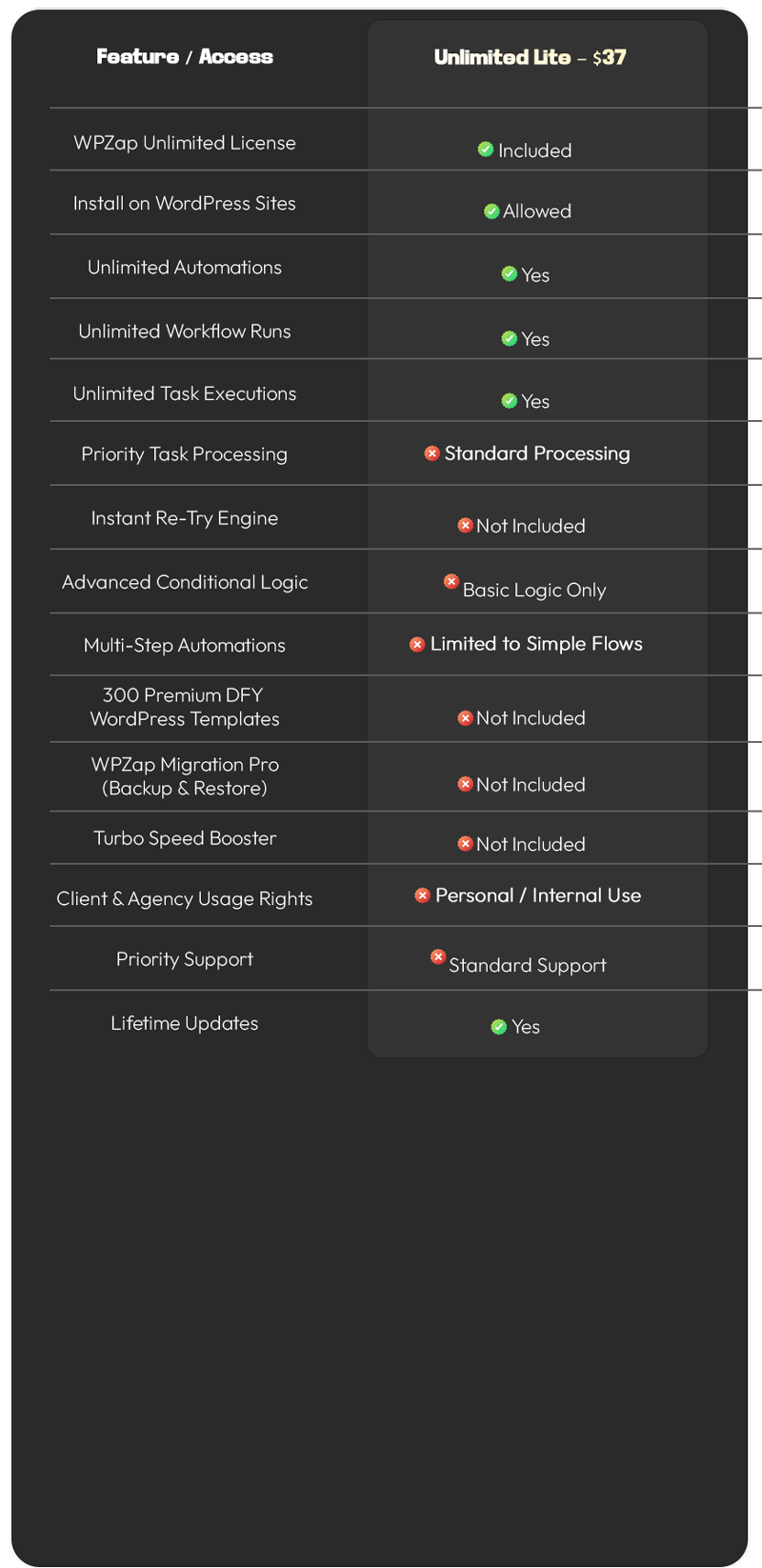Click green check icon beside Allowed
The image size is (762, 1568).
(491, 211)
